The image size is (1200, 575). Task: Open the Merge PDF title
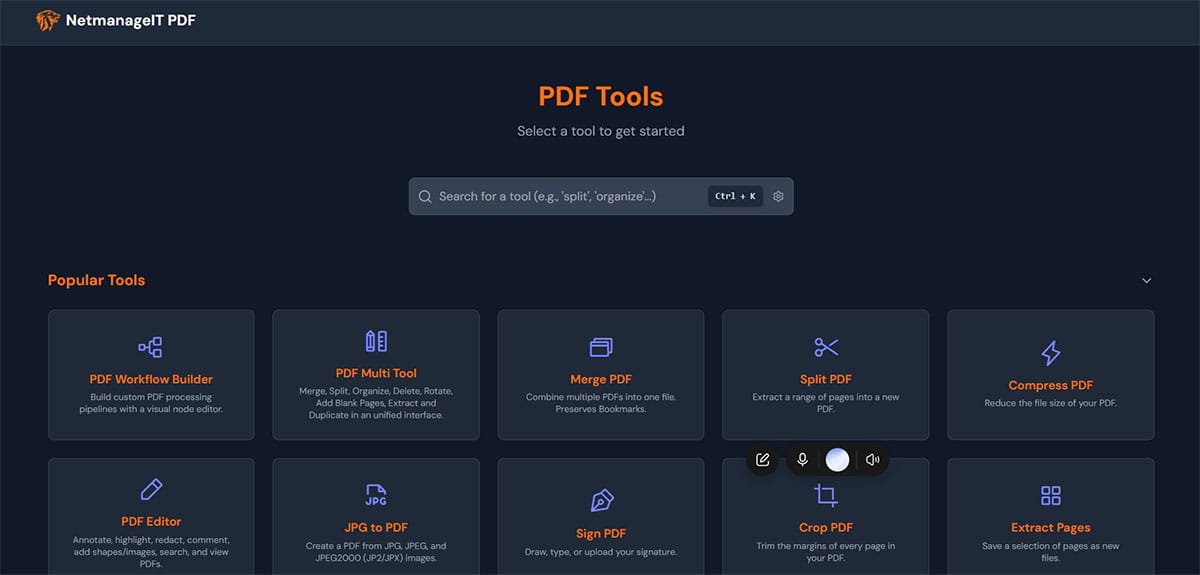[601, 379]
